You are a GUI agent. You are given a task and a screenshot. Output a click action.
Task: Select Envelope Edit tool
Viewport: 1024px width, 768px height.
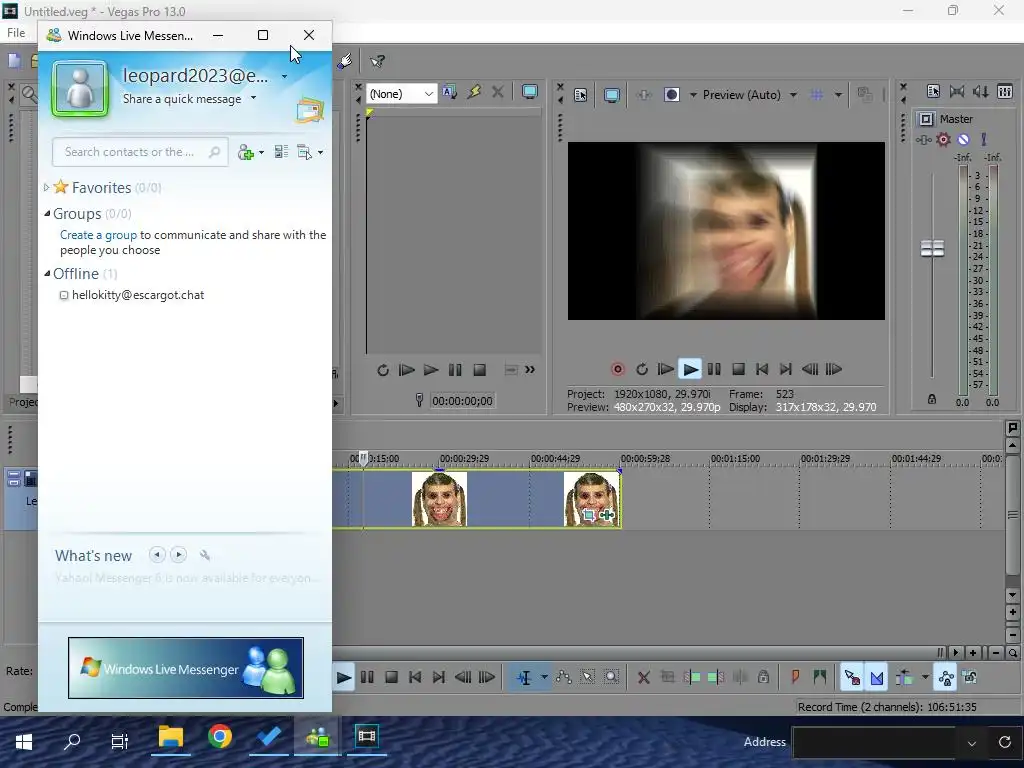pyautogui.click(x=564, y=678)
